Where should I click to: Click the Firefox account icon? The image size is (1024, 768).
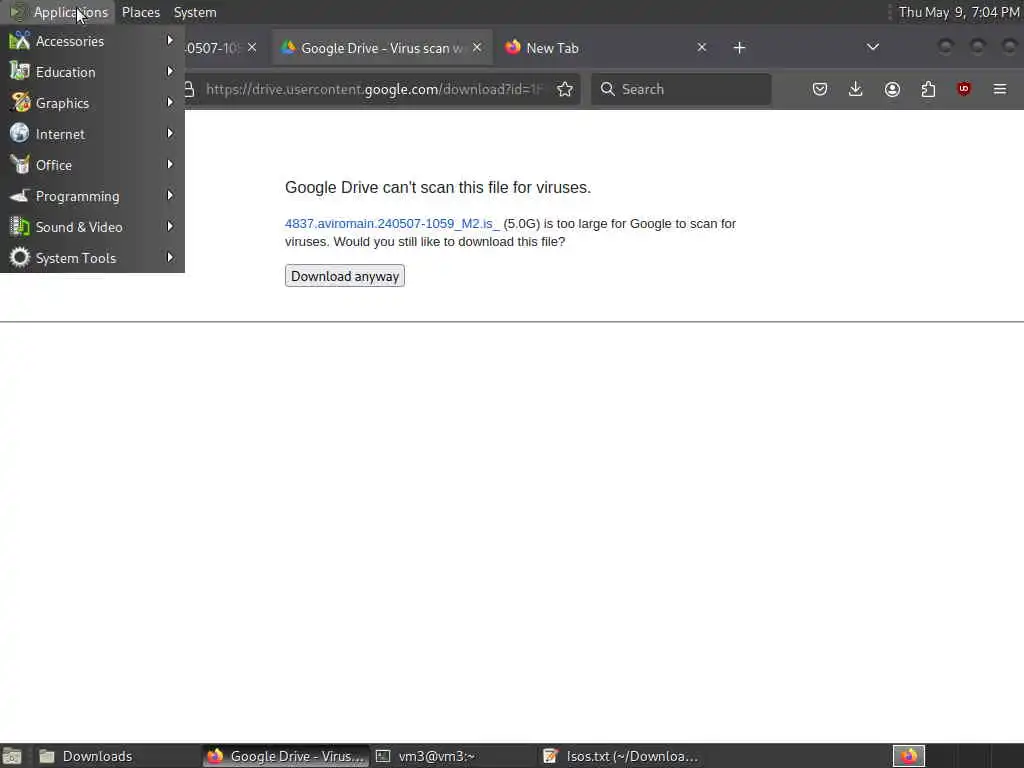coord(892,89)
